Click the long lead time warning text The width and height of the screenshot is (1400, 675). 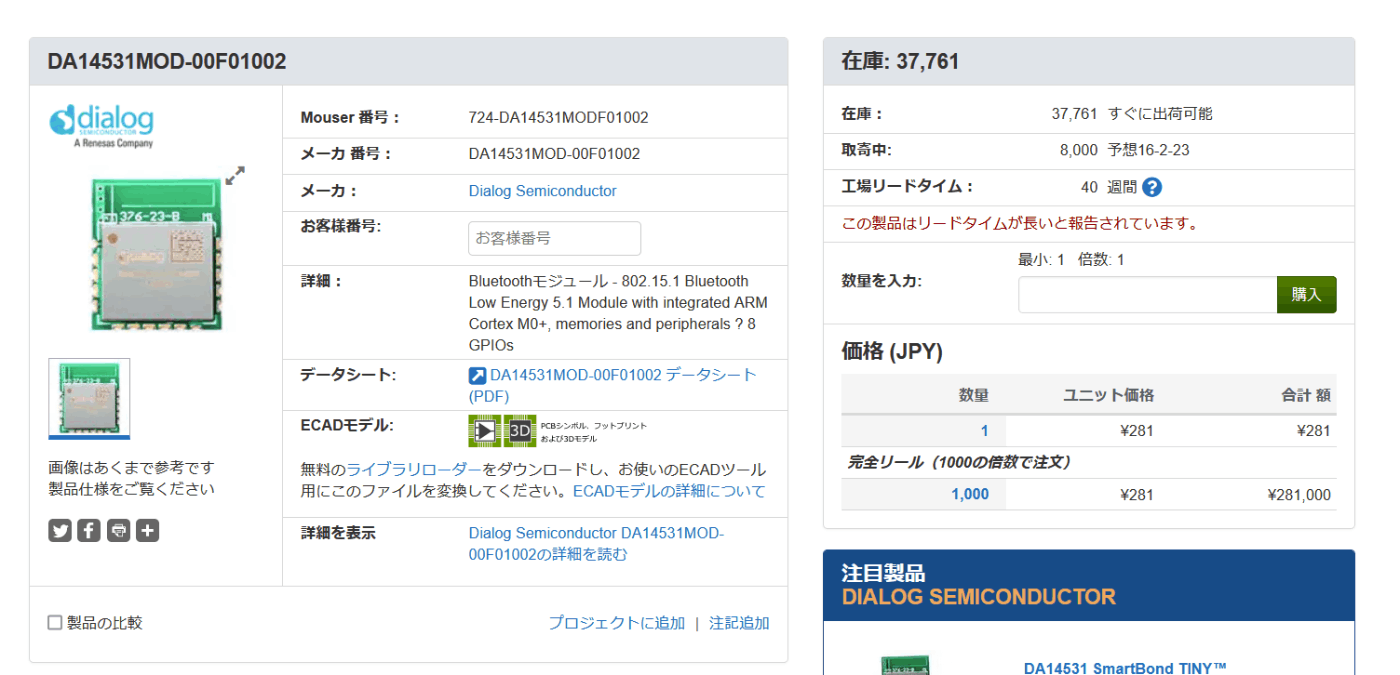pos(1020,223)
